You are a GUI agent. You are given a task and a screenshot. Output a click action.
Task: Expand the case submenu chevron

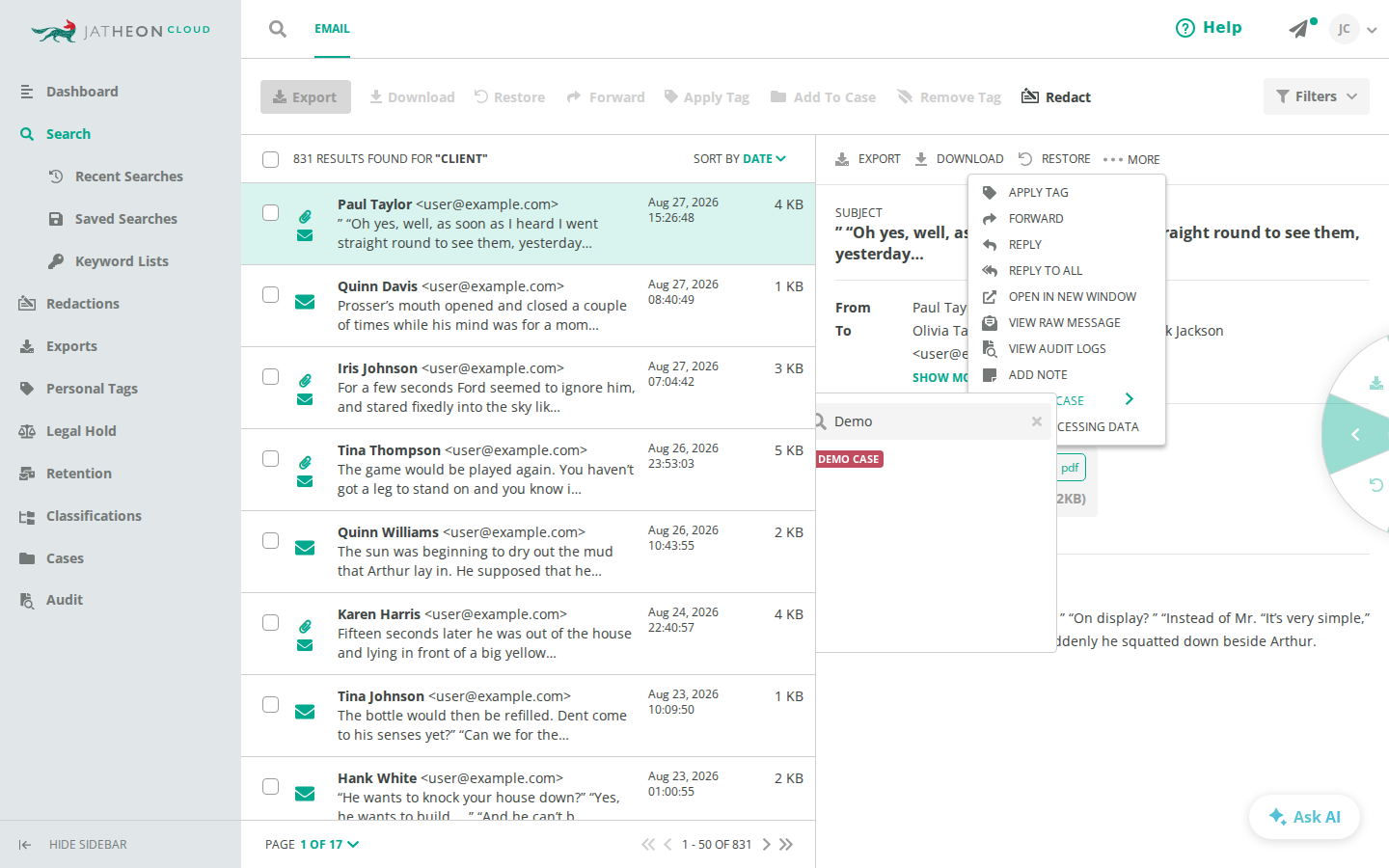click(x=1130, y=399)
